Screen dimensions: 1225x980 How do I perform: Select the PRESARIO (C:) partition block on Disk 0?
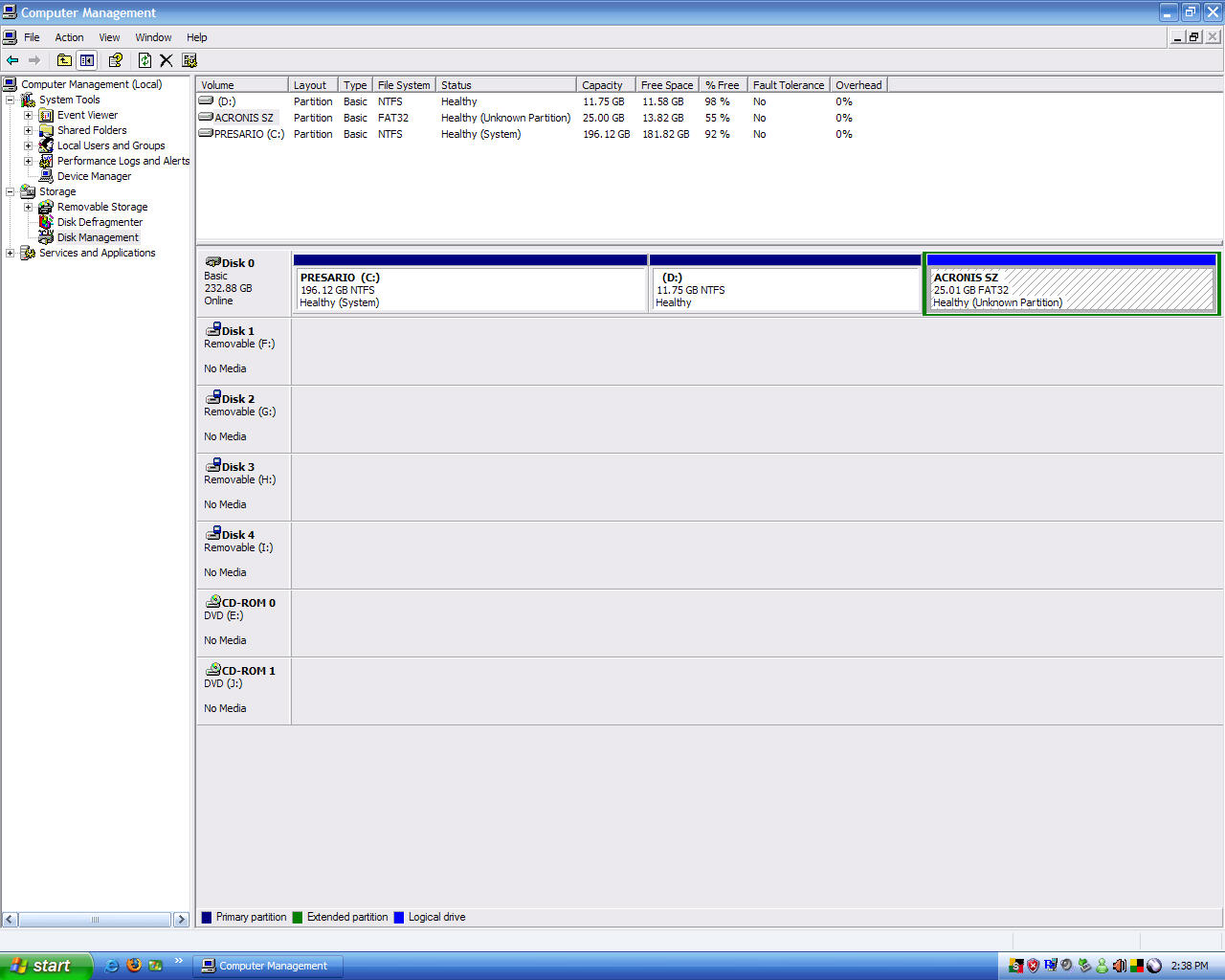click(470, 283)
